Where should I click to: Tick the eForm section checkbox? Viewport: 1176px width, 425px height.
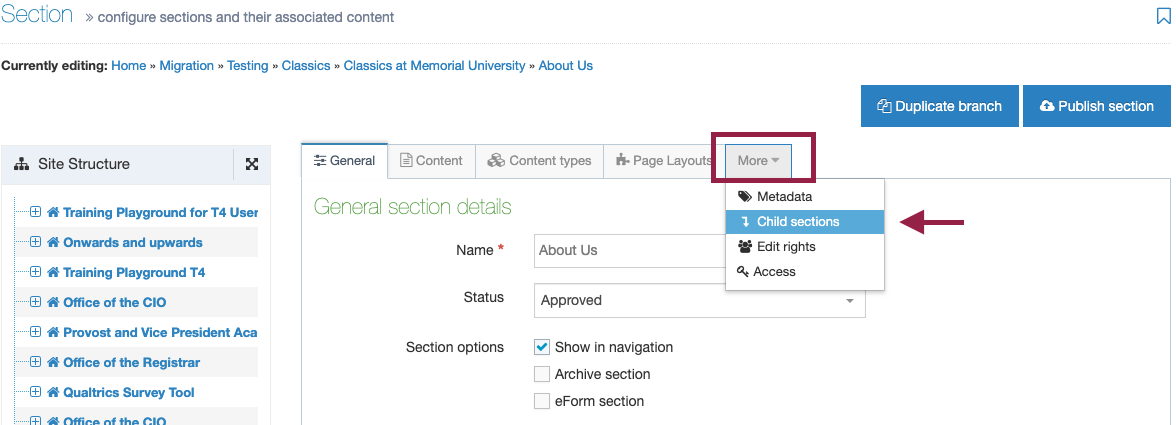coord(542,401)
